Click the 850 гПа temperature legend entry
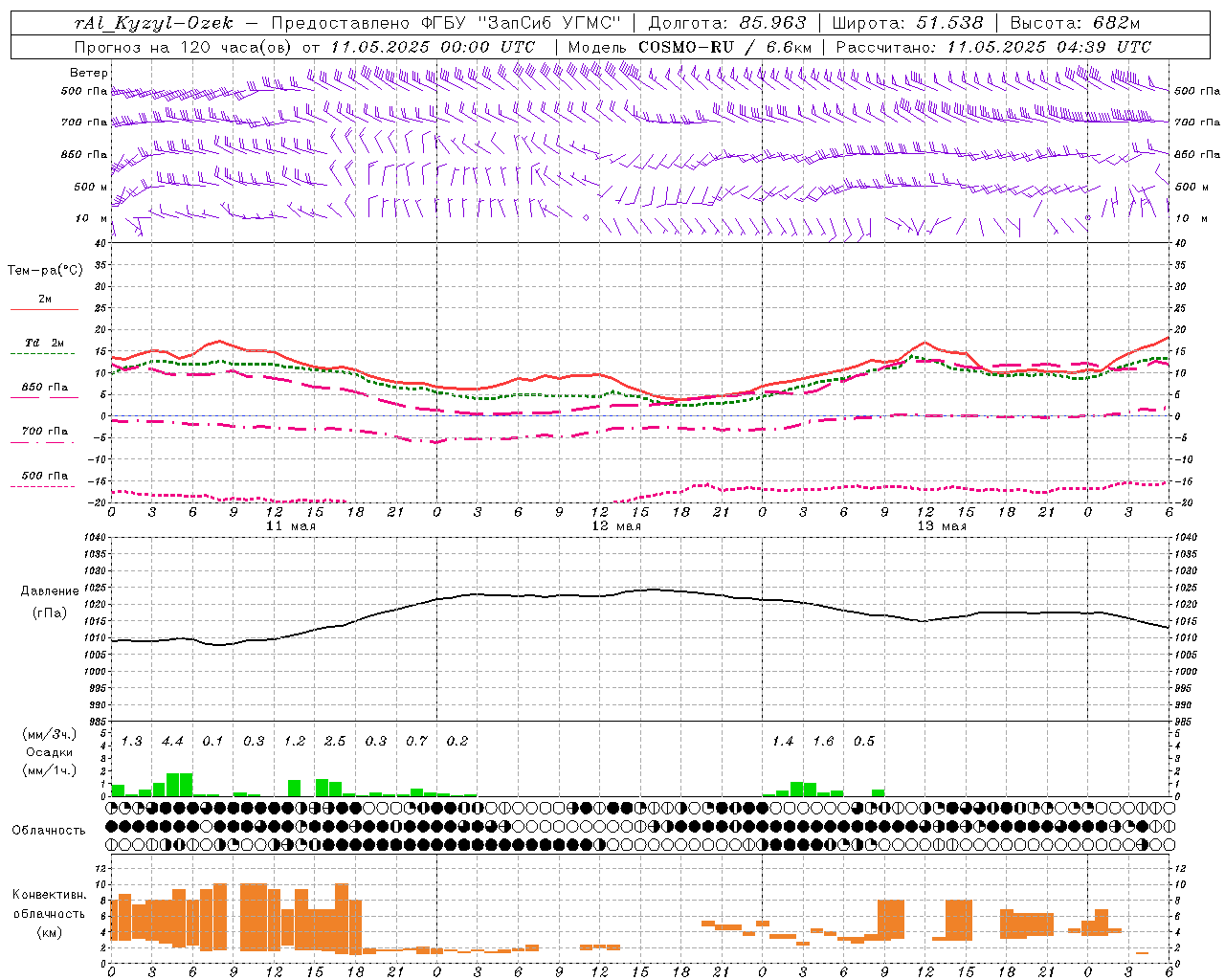Image resolution: width=1225 pixels, height=980 pixels. [44, 388]
